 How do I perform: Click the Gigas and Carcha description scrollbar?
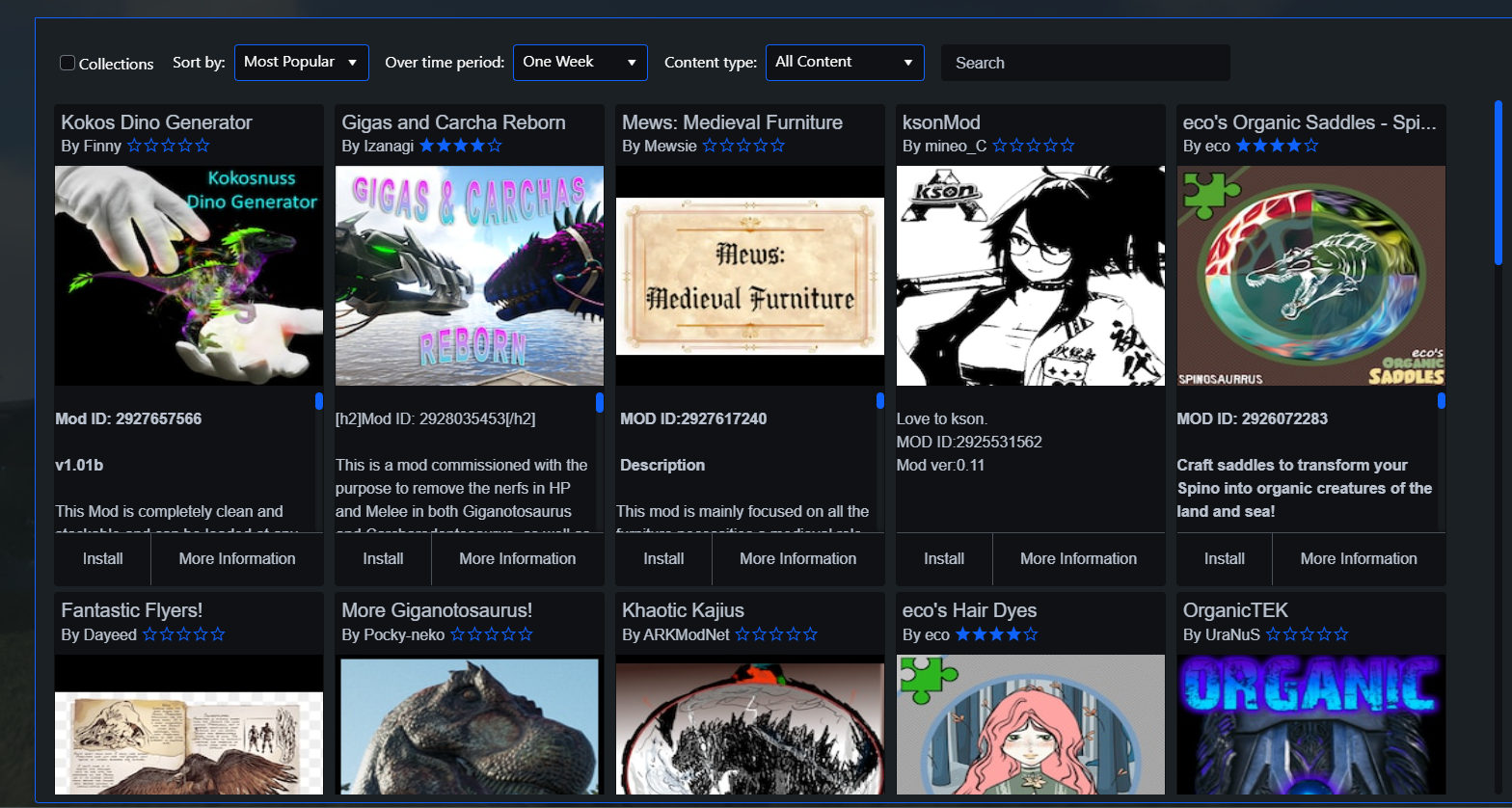pos(600,401)
